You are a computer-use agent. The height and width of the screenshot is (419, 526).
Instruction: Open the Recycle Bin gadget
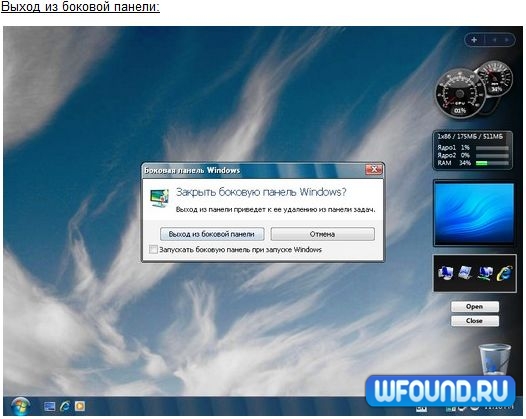[495, 360]
